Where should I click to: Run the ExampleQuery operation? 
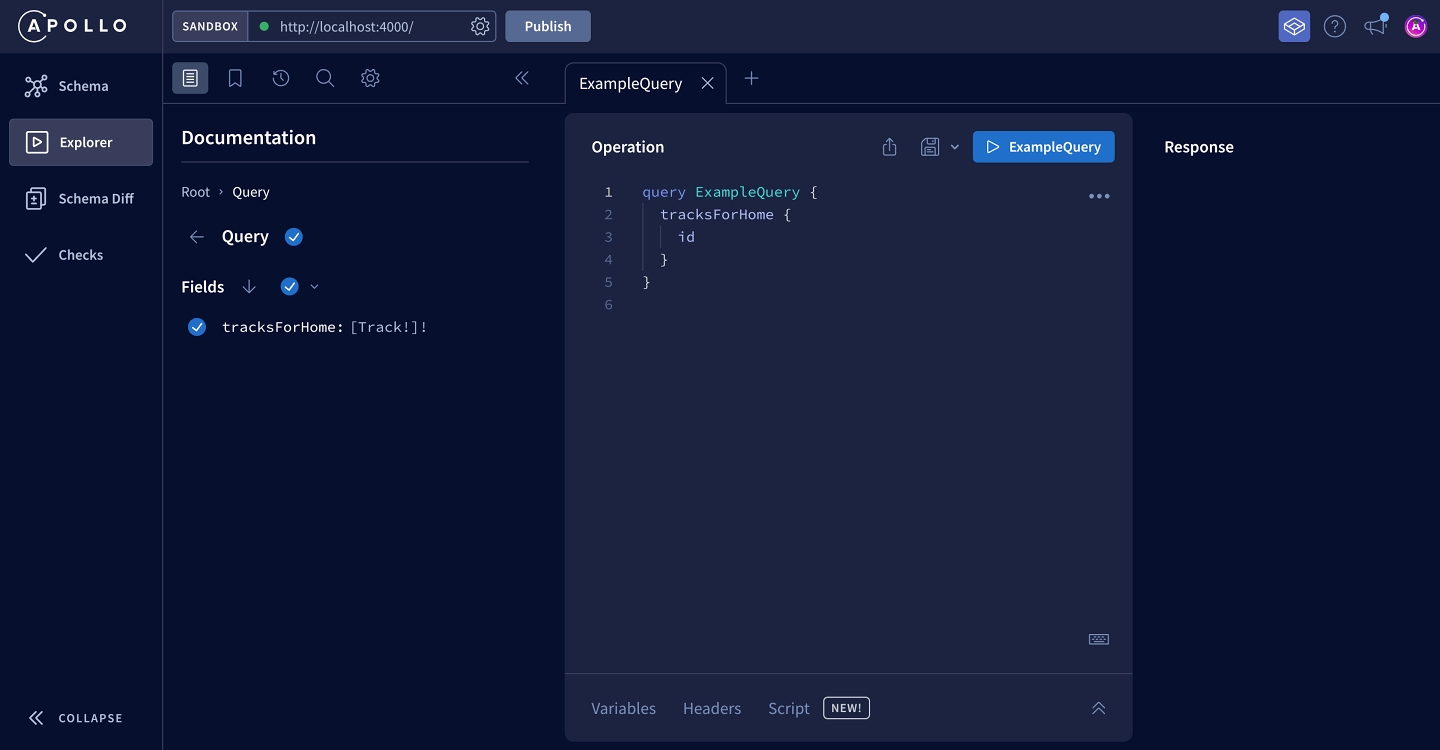[x=1043, y=147]
